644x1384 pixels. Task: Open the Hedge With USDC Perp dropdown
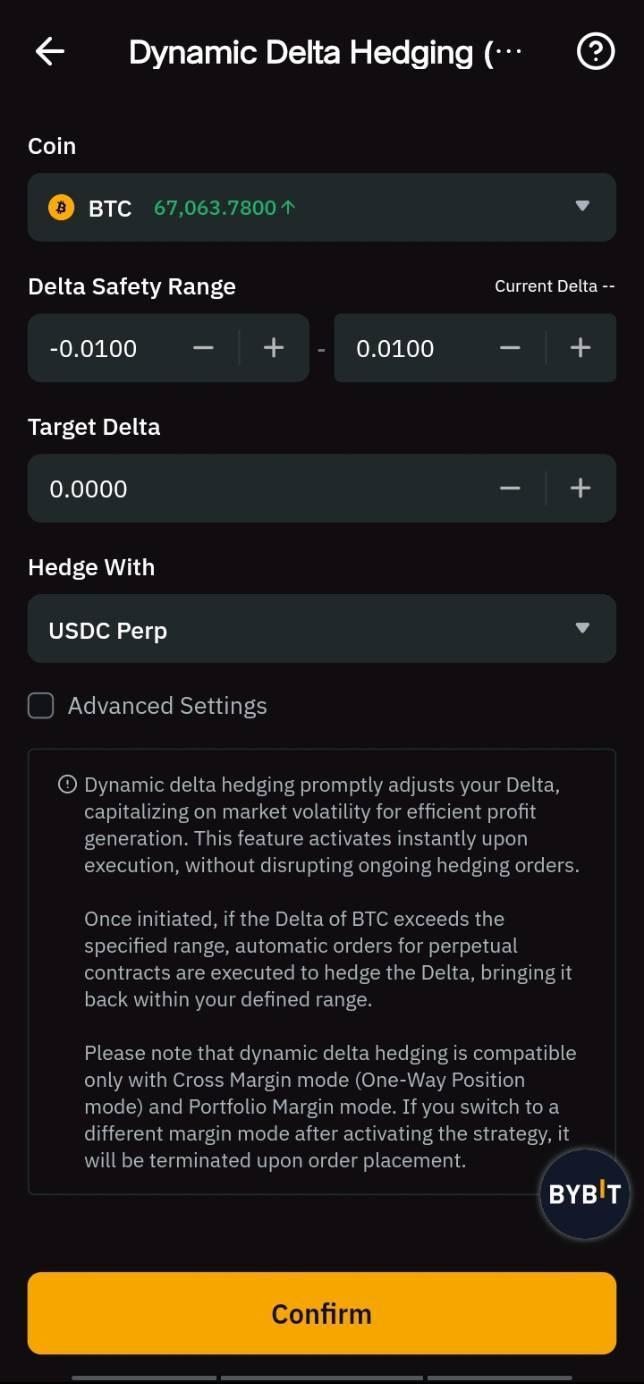click(x=321, y=629)
